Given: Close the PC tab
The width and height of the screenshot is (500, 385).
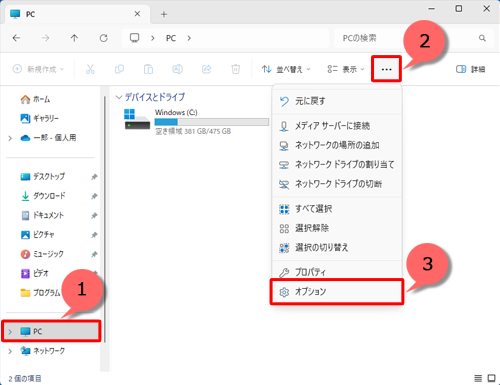Looking at the screenshot, I should tap(137, 14).
